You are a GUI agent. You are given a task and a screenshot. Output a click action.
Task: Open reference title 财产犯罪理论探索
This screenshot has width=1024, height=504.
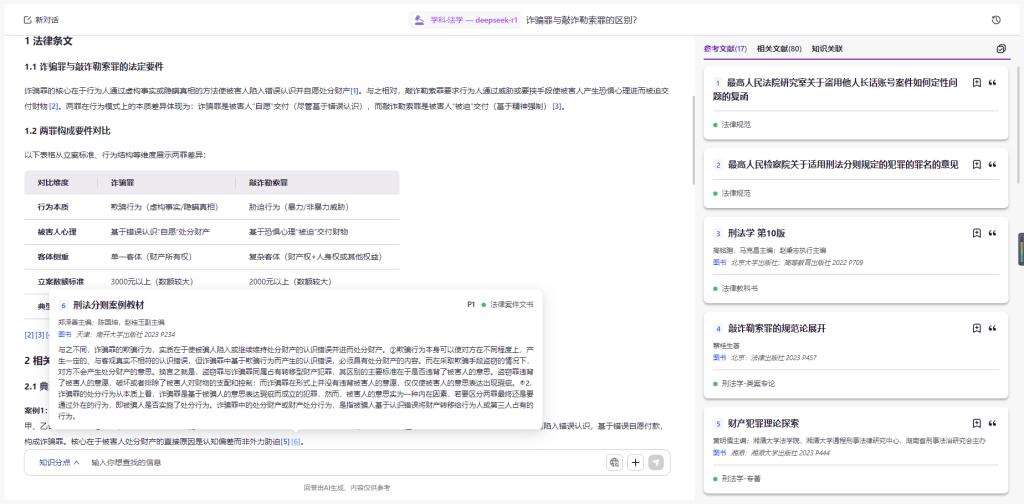(x=763, y=423)
